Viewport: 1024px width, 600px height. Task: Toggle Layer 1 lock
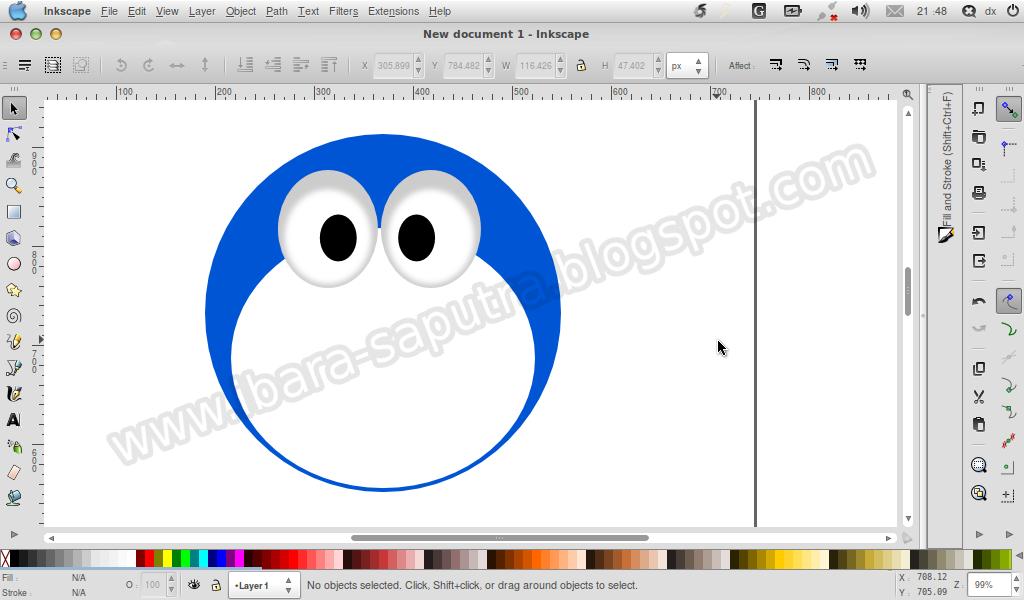coord(216,585)
